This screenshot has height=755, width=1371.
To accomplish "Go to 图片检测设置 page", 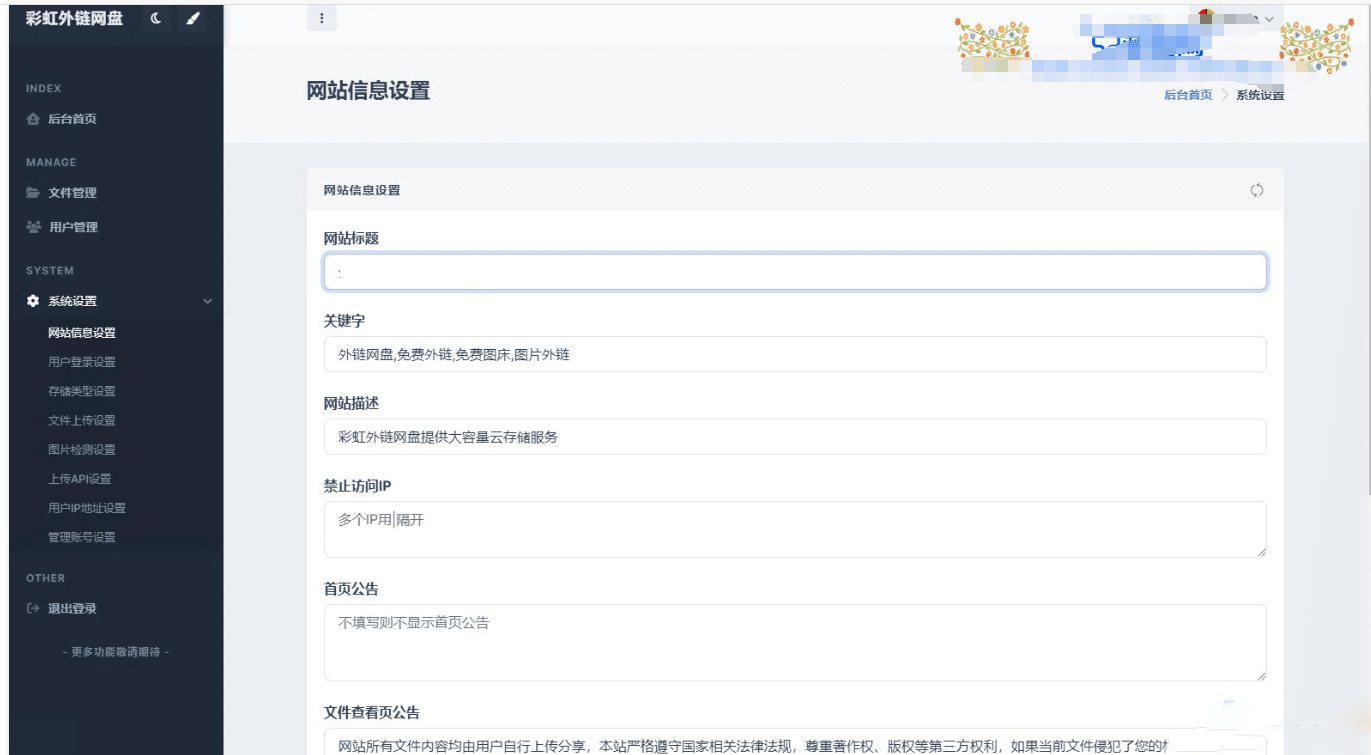I will tap(82, 449).
